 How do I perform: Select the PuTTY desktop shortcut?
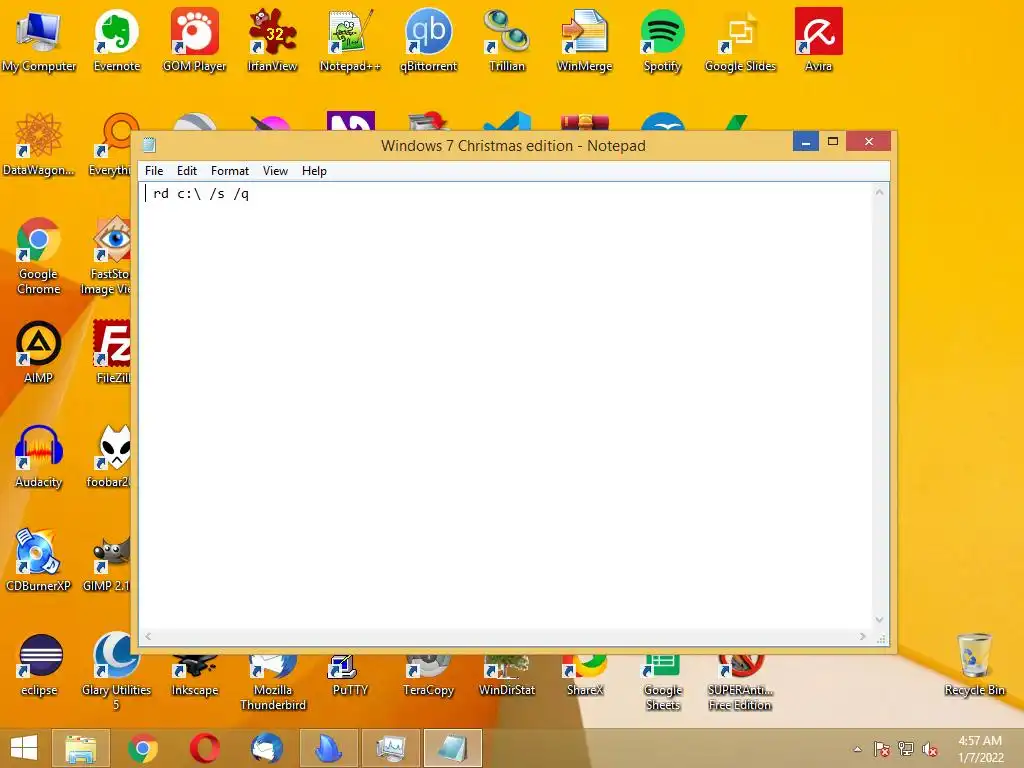pos(350,677)
